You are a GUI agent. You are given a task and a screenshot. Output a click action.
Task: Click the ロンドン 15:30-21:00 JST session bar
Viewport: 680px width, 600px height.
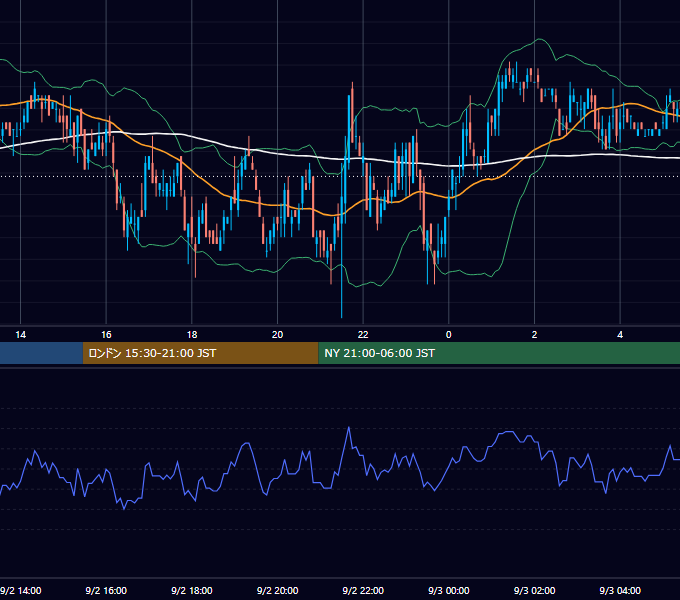pyautogui.click(x=200, y=353)
